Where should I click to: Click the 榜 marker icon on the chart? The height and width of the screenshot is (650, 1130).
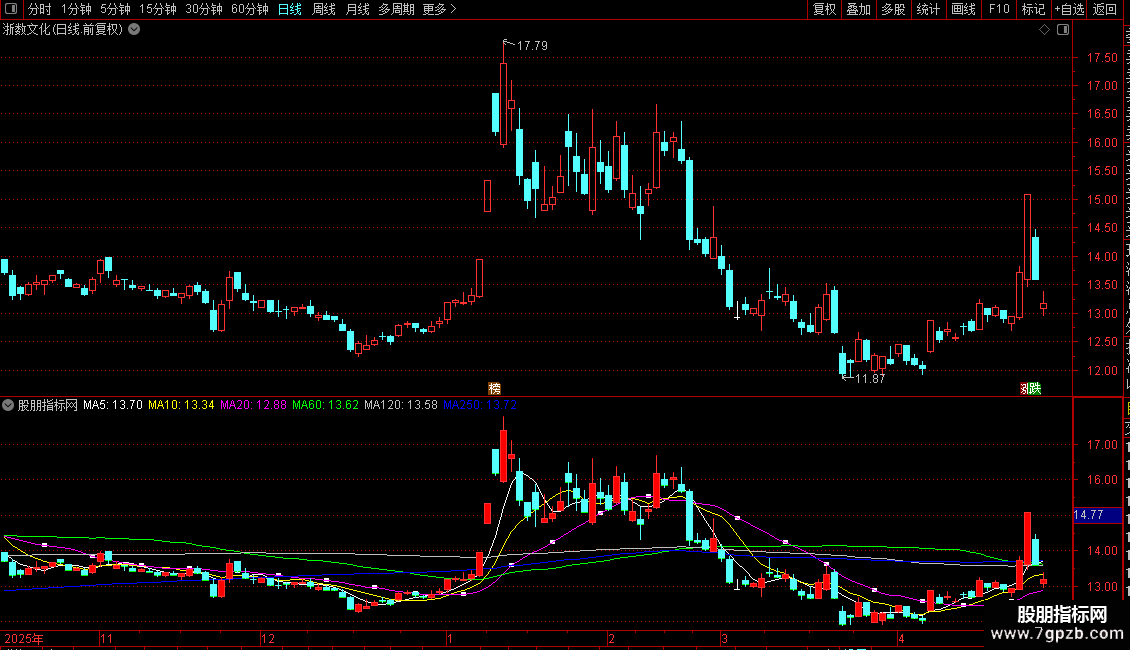[494, 388]
